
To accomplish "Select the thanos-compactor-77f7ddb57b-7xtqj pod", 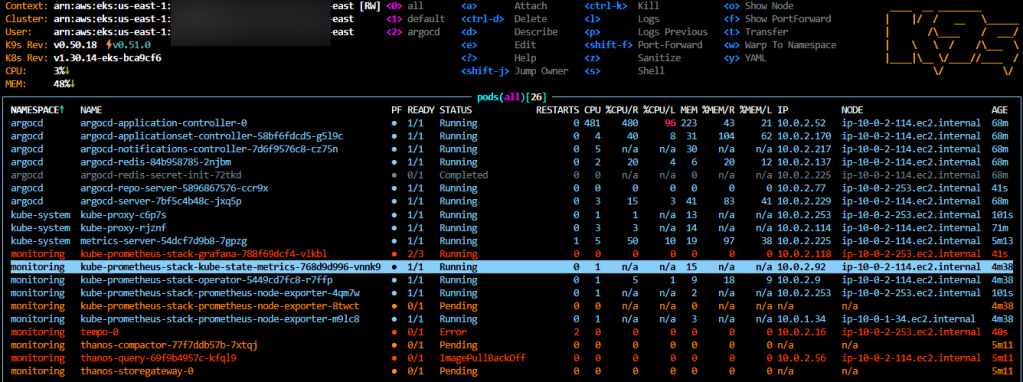I will tap(511, 345).
